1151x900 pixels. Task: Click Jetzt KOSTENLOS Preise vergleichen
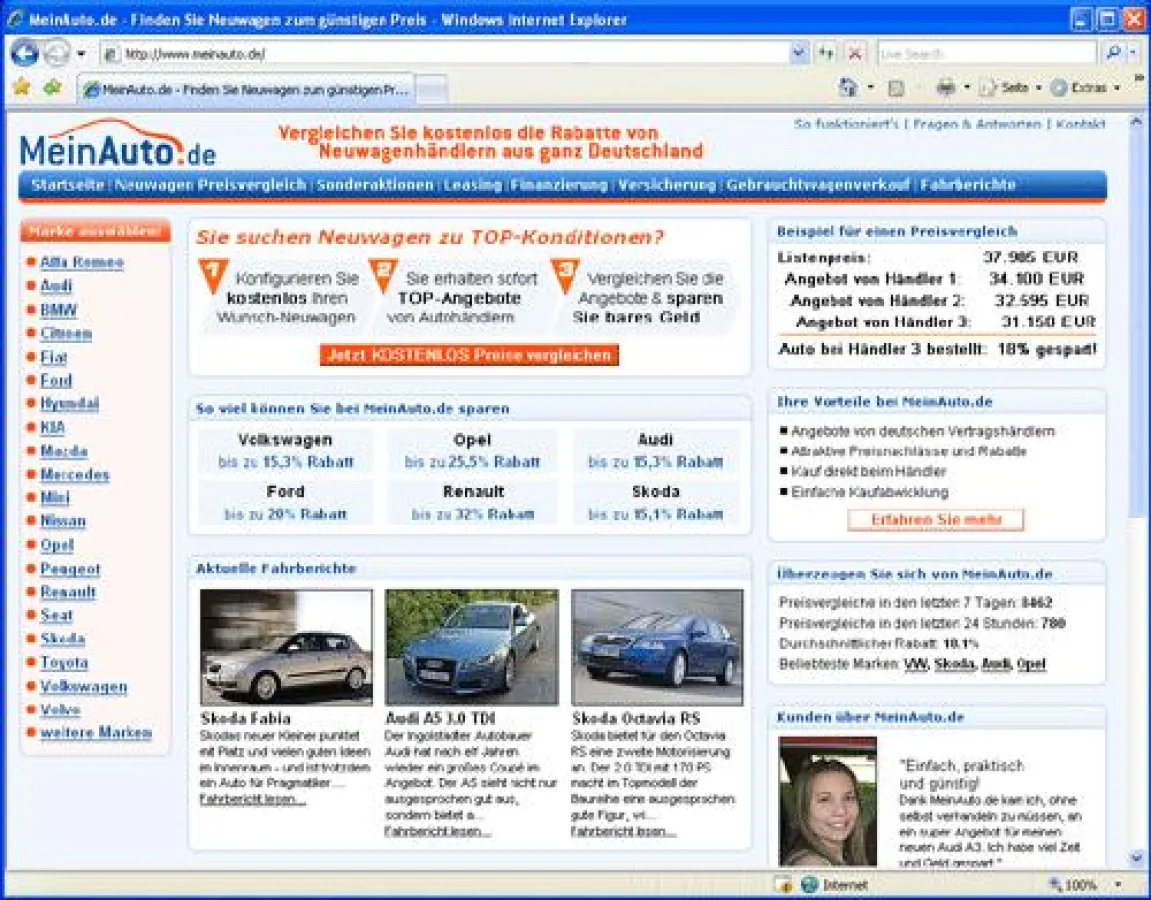tap(470, 355)
